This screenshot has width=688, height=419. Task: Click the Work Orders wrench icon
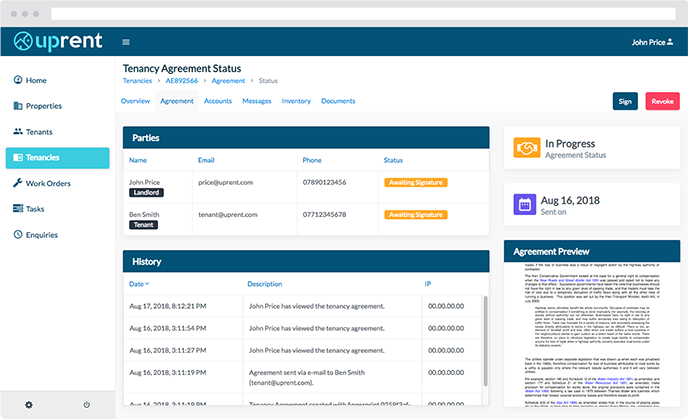pyautogui.click(x=18, y=183)
